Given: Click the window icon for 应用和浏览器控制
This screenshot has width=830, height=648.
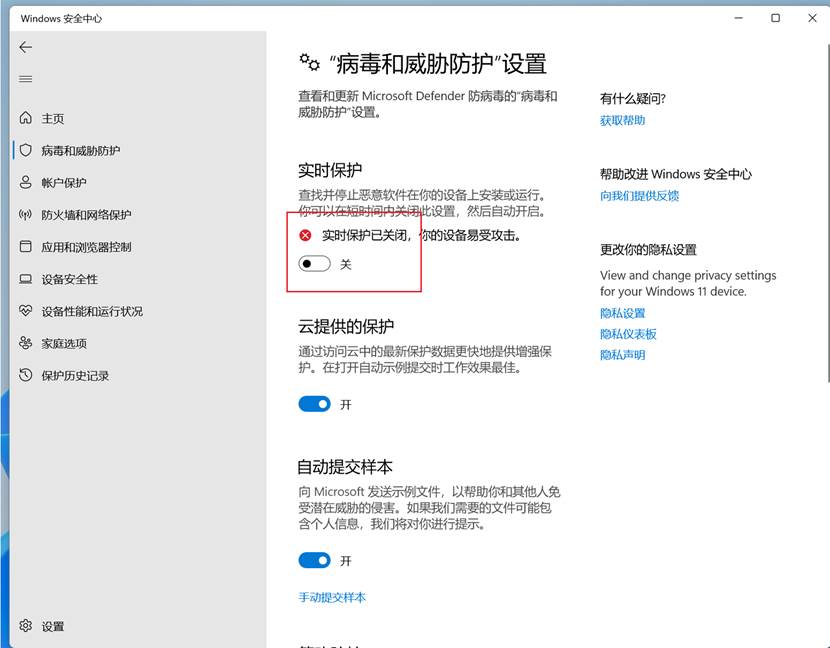Looking at the screenshot, I should coord(25,246).
